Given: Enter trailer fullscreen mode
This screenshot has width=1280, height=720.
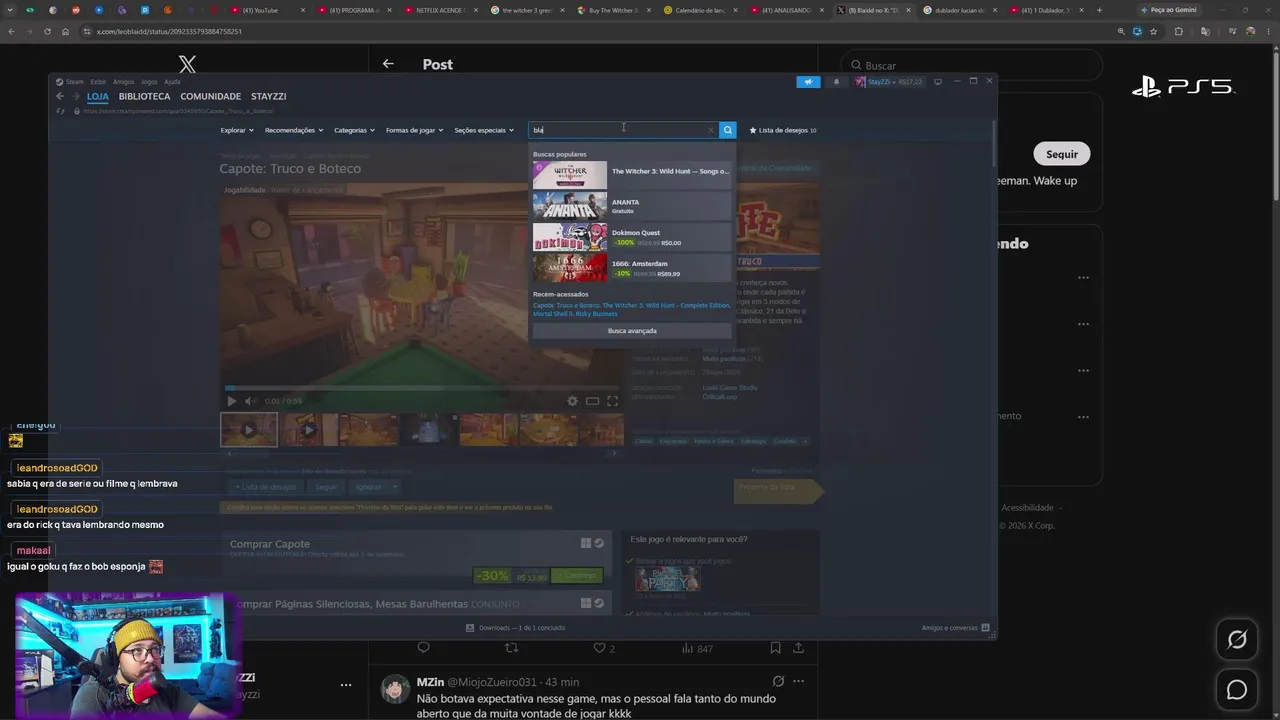Looking at the screenshot, I should click(x=612, y=401).
